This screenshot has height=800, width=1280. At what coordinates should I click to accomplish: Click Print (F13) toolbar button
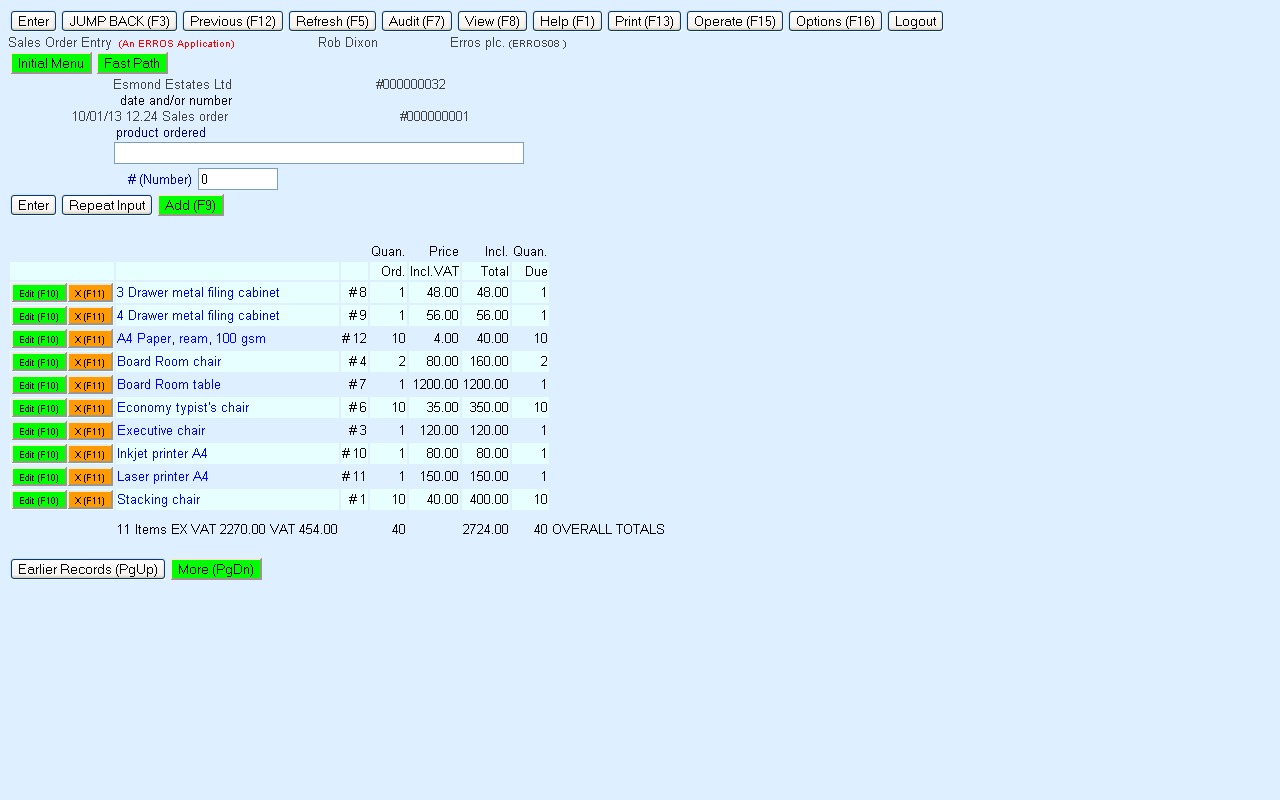pos(644,21)
